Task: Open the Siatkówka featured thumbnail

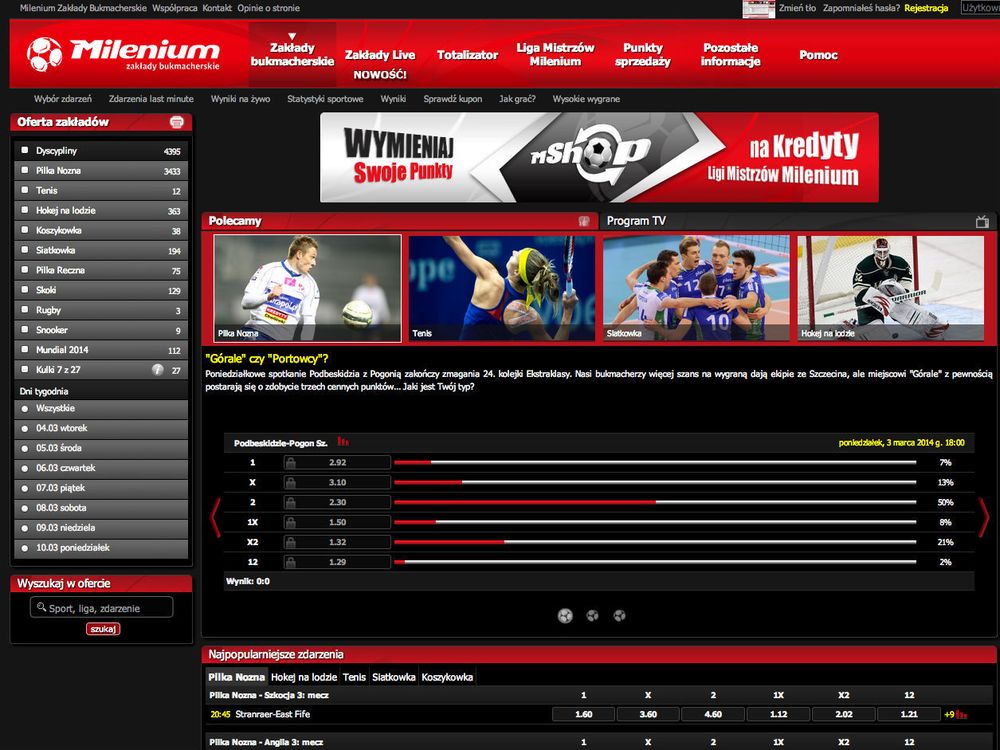Action: 696,288
